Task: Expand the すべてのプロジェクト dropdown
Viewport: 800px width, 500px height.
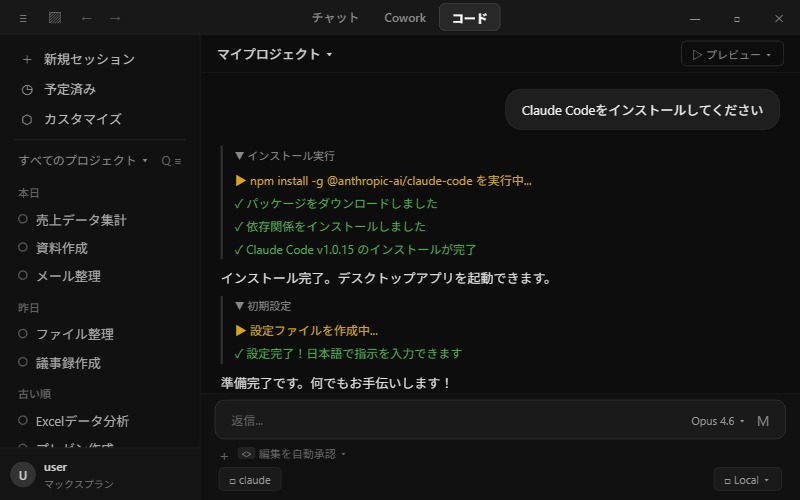Action: (x=83, y=160)
